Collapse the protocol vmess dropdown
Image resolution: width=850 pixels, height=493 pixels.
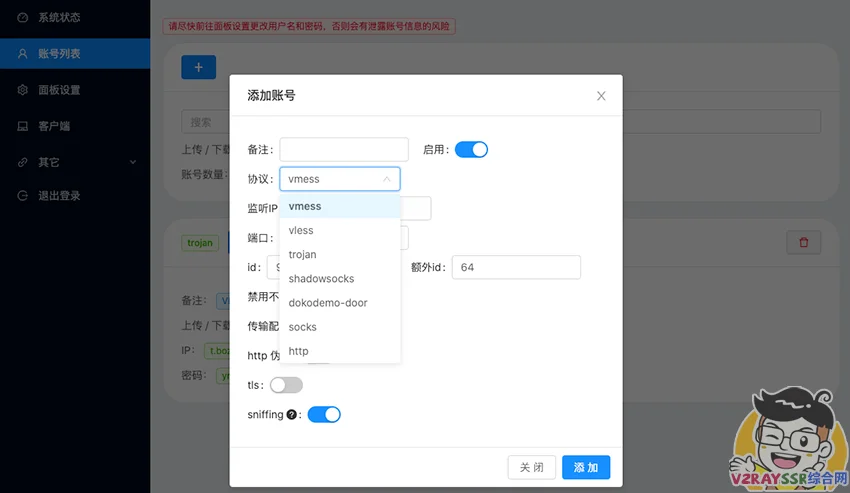[340, 179]
